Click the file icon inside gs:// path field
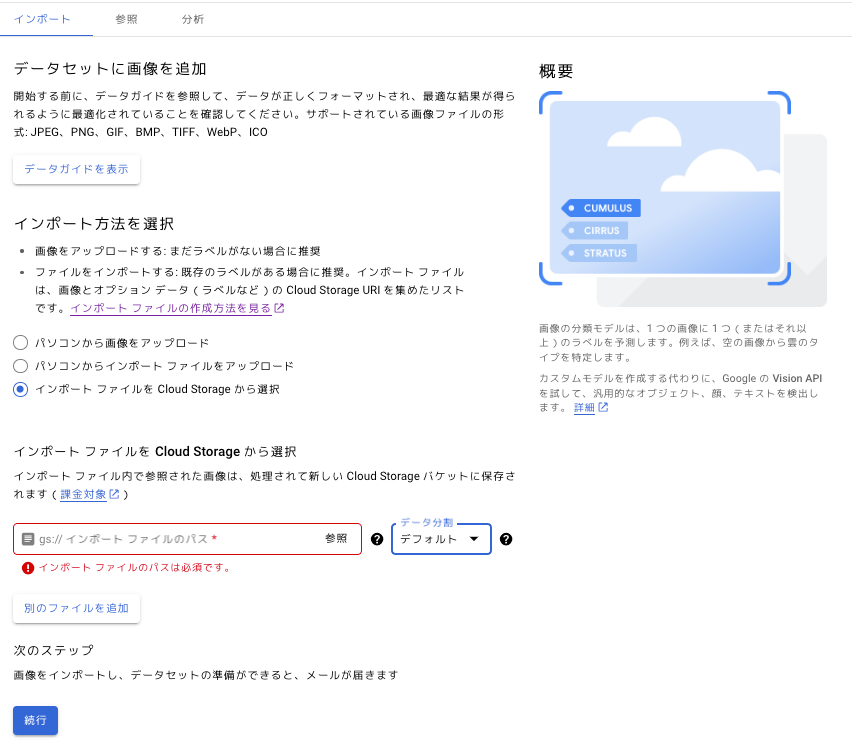This screenshot has width=852, height=742. click(x=28, y=539)
